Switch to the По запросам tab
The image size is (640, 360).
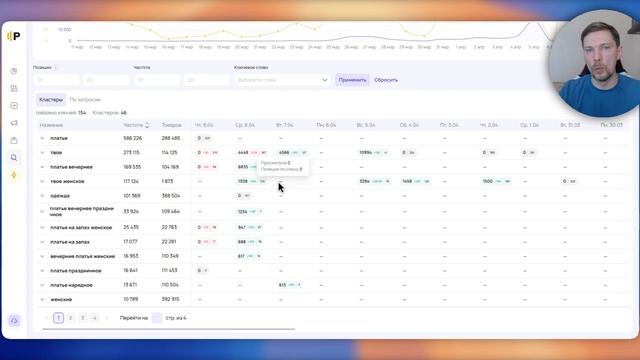85,100
